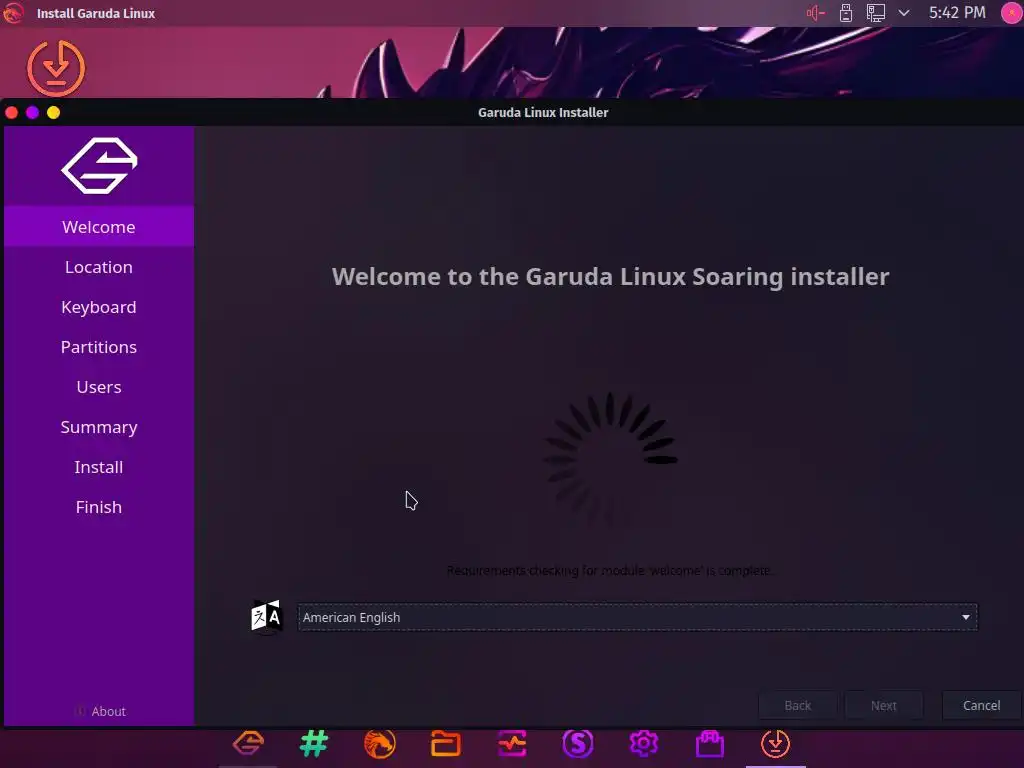Select the Partitions step in sidebar
The image size is (1024, 768).
(99, 347)
